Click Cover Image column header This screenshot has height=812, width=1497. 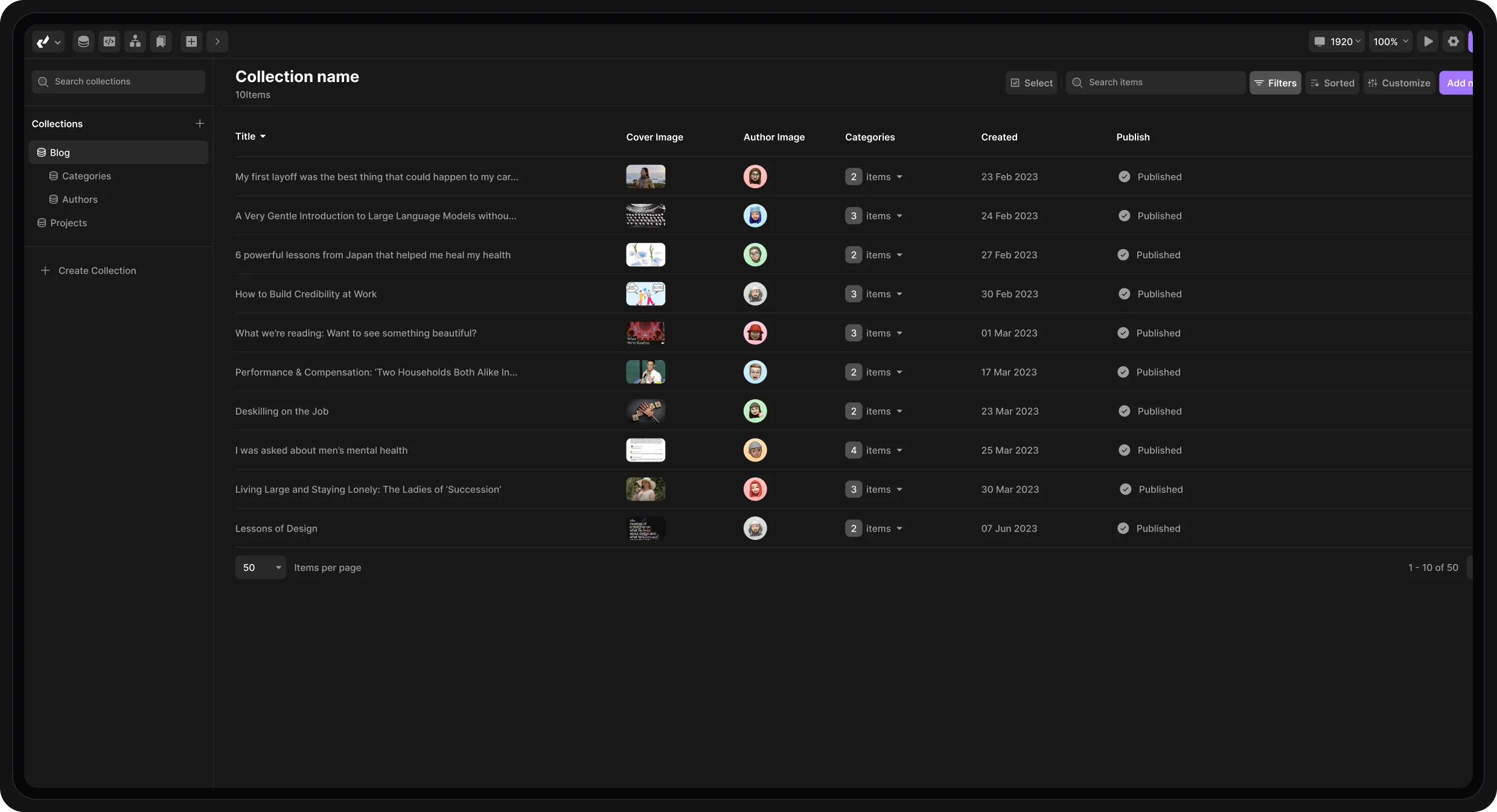(x=655, y=138)
